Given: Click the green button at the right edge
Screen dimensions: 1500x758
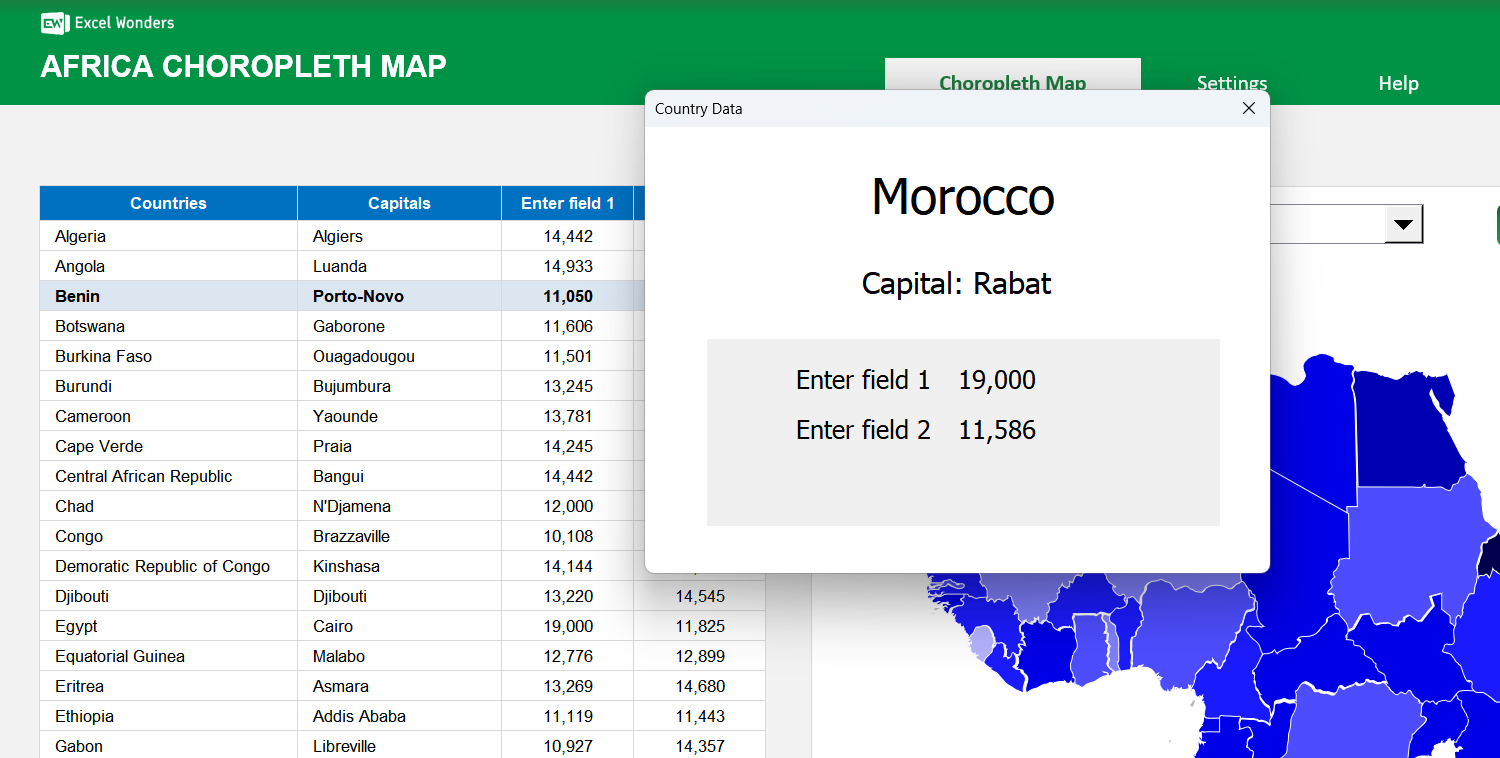Looking at the screenshot, I should tap(1496, 226).
